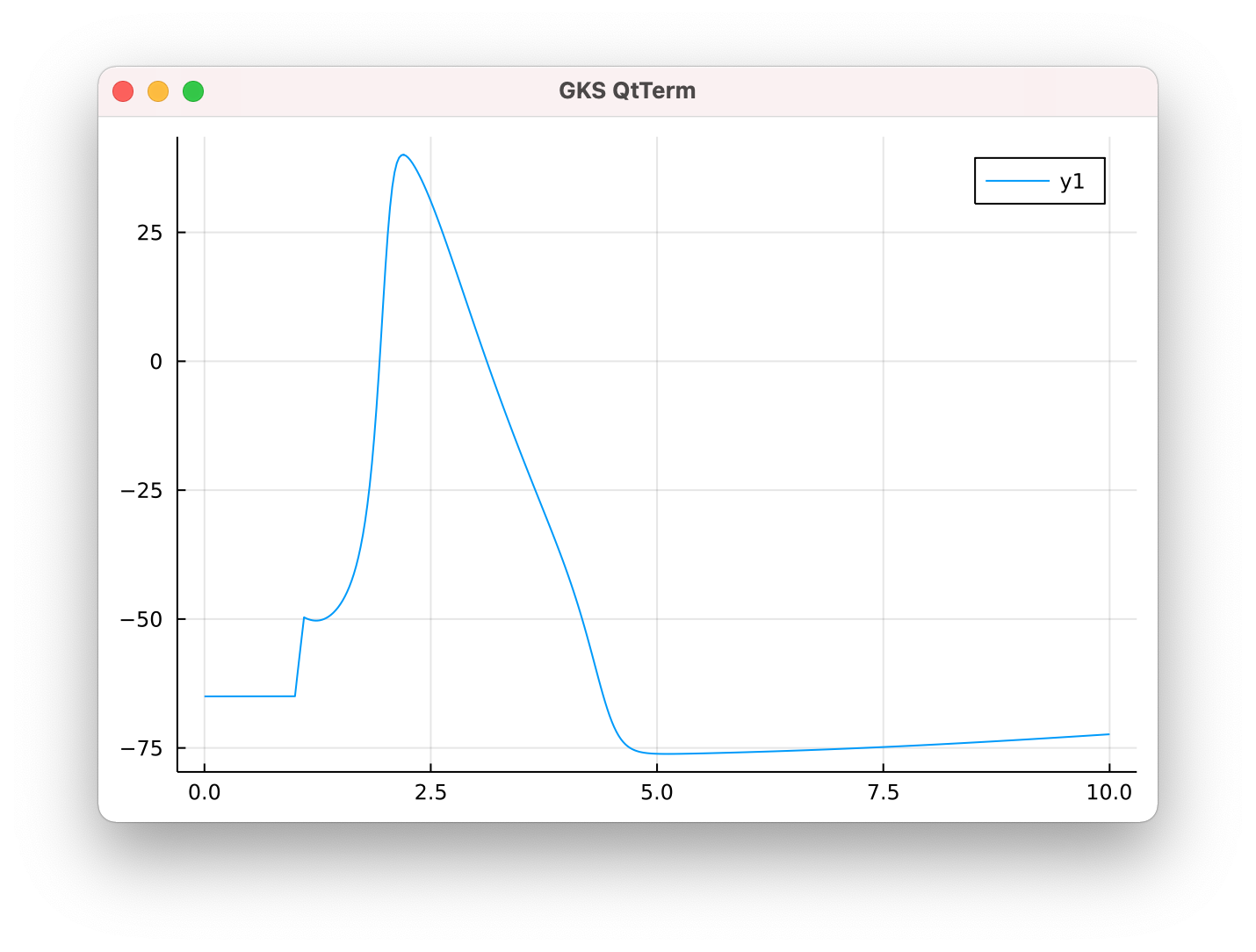Click the −50 y-axis tick label
The image size is (1256, 952).
pyautogui.click(x=141, y=620)
